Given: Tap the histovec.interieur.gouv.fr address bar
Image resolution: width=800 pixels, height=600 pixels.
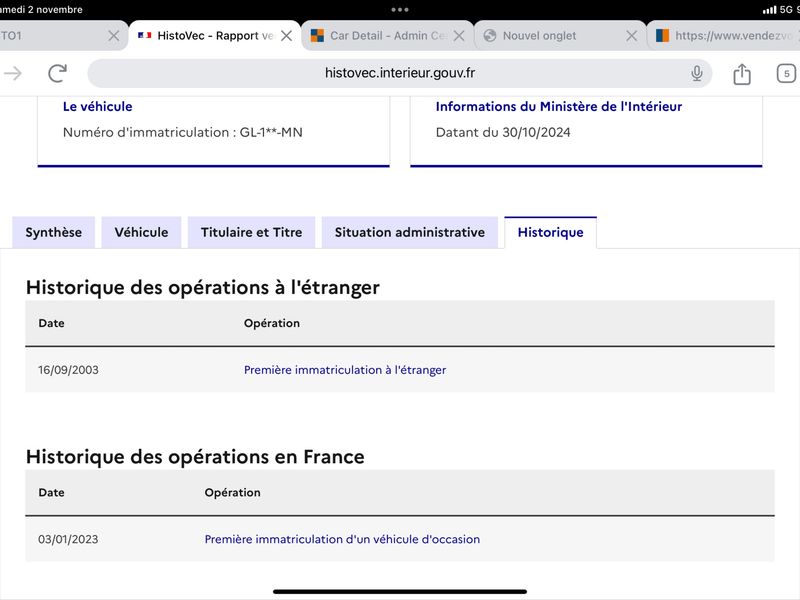Looking at the screenshot, I should point(399,73).
